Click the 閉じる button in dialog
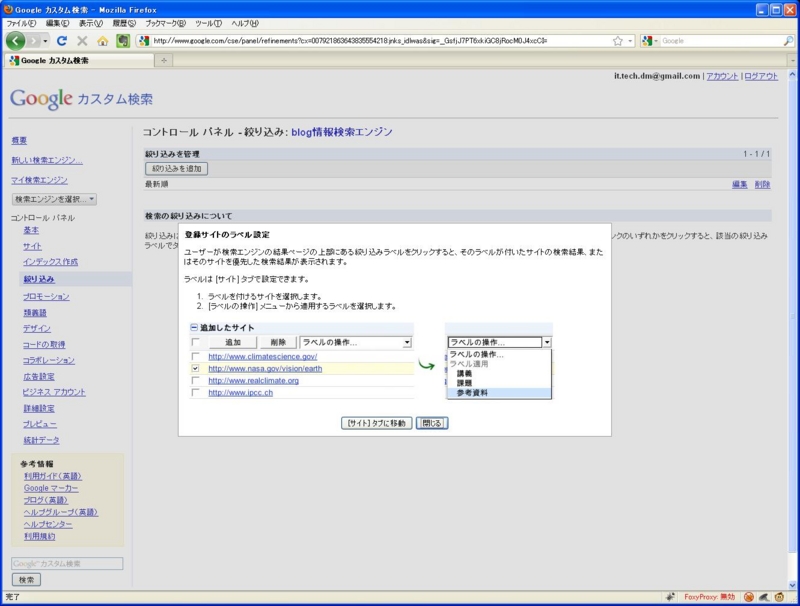 432,423
